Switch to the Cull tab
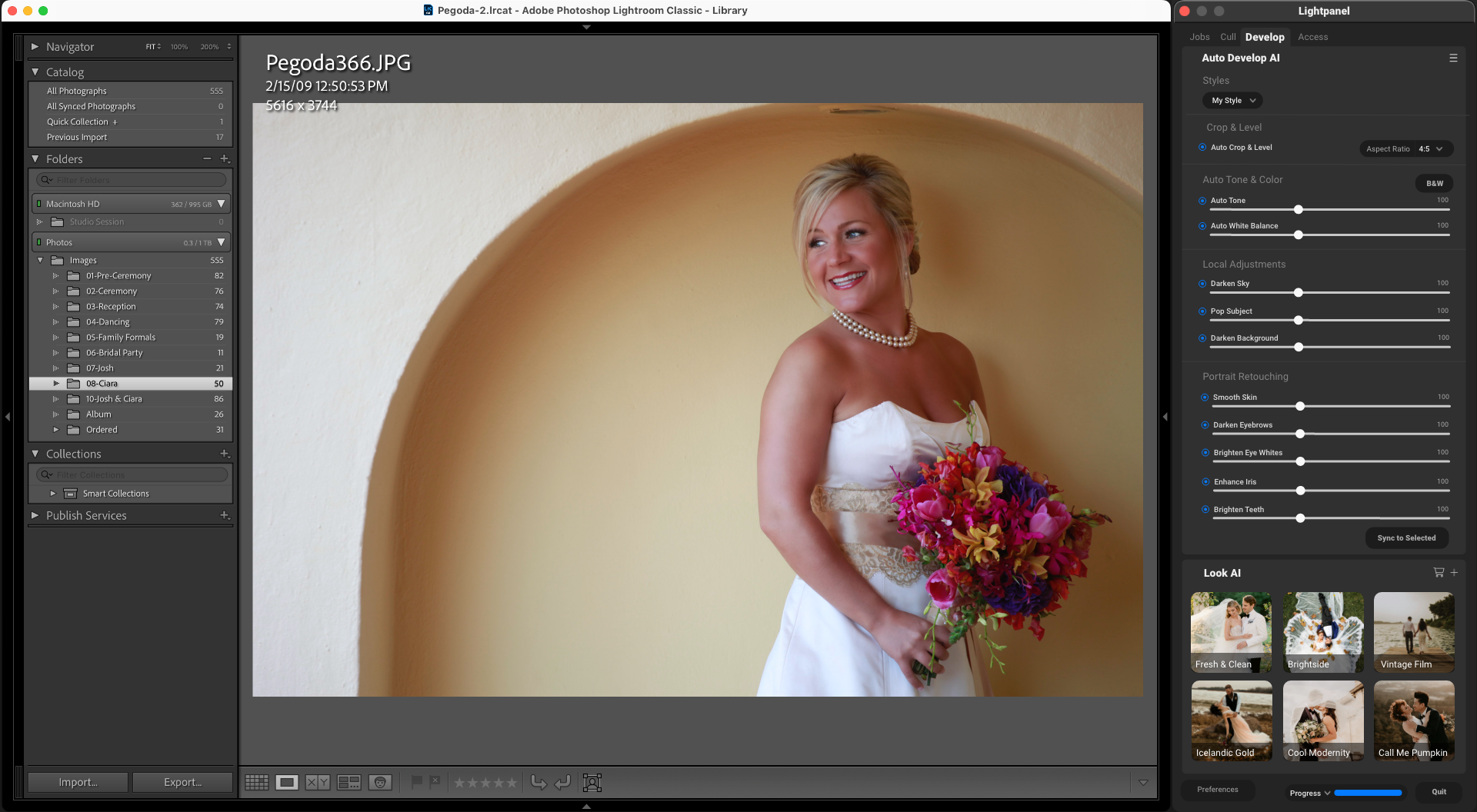1477x812 pixels. pyautogui.click(x=1228, y=37)
